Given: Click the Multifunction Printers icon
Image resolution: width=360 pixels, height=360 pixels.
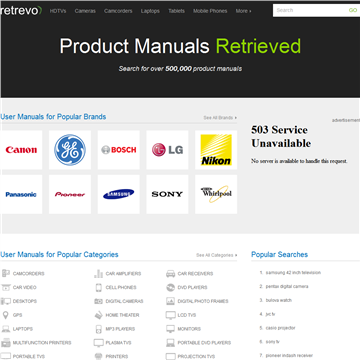Looking at the screenshot, I should pos(6,343).
